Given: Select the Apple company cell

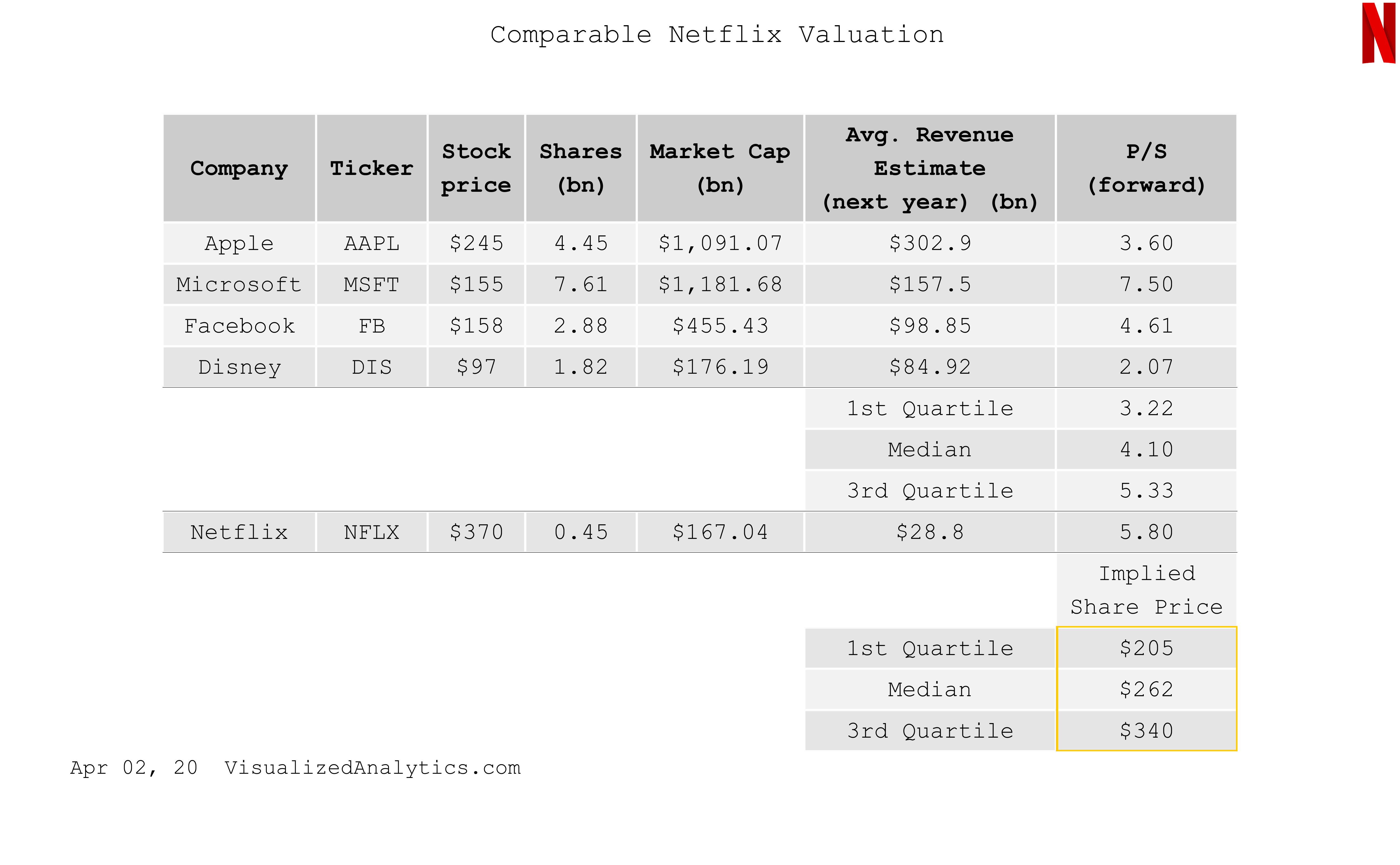Looking at the screenshot, I should pos(239,243).
